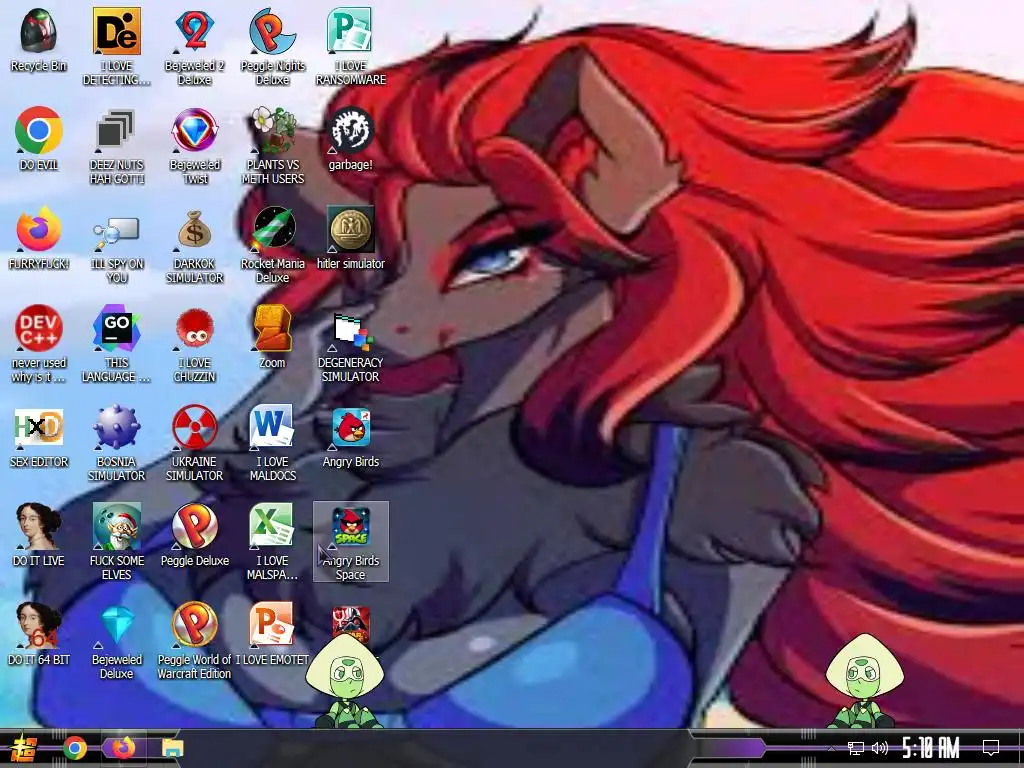Select the Firefox desktop shortcut icon
This screenshot has height=768, width=1024.
click(x=39, y=229)
